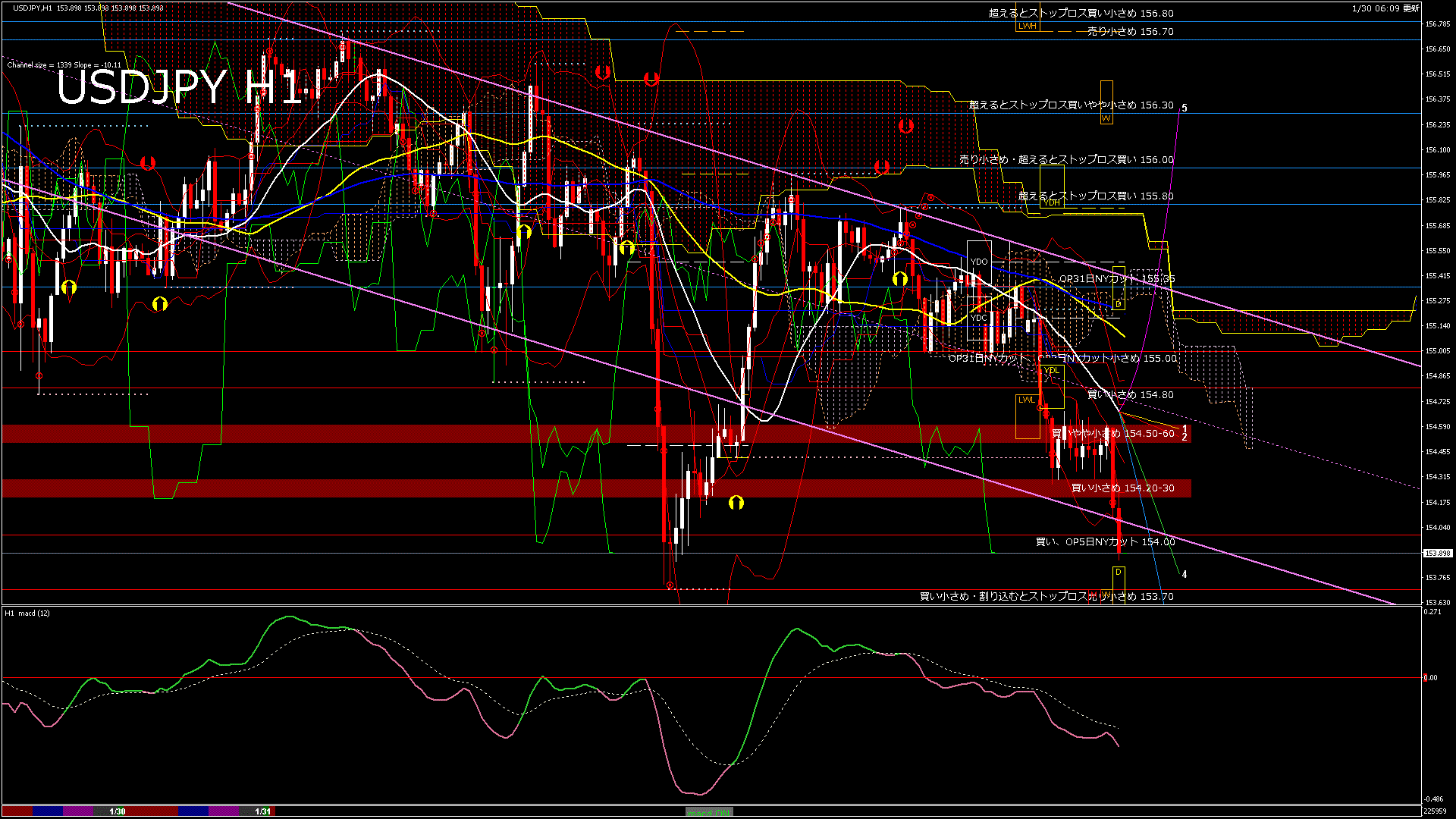Viewport: 1456px width, 819px height.
Task: Click the 1/30 date marker on timeline
Action: [x=118, y=811]
